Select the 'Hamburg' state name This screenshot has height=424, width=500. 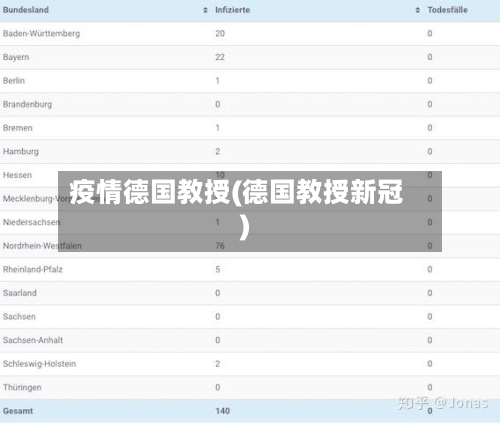tap(21, 152)
